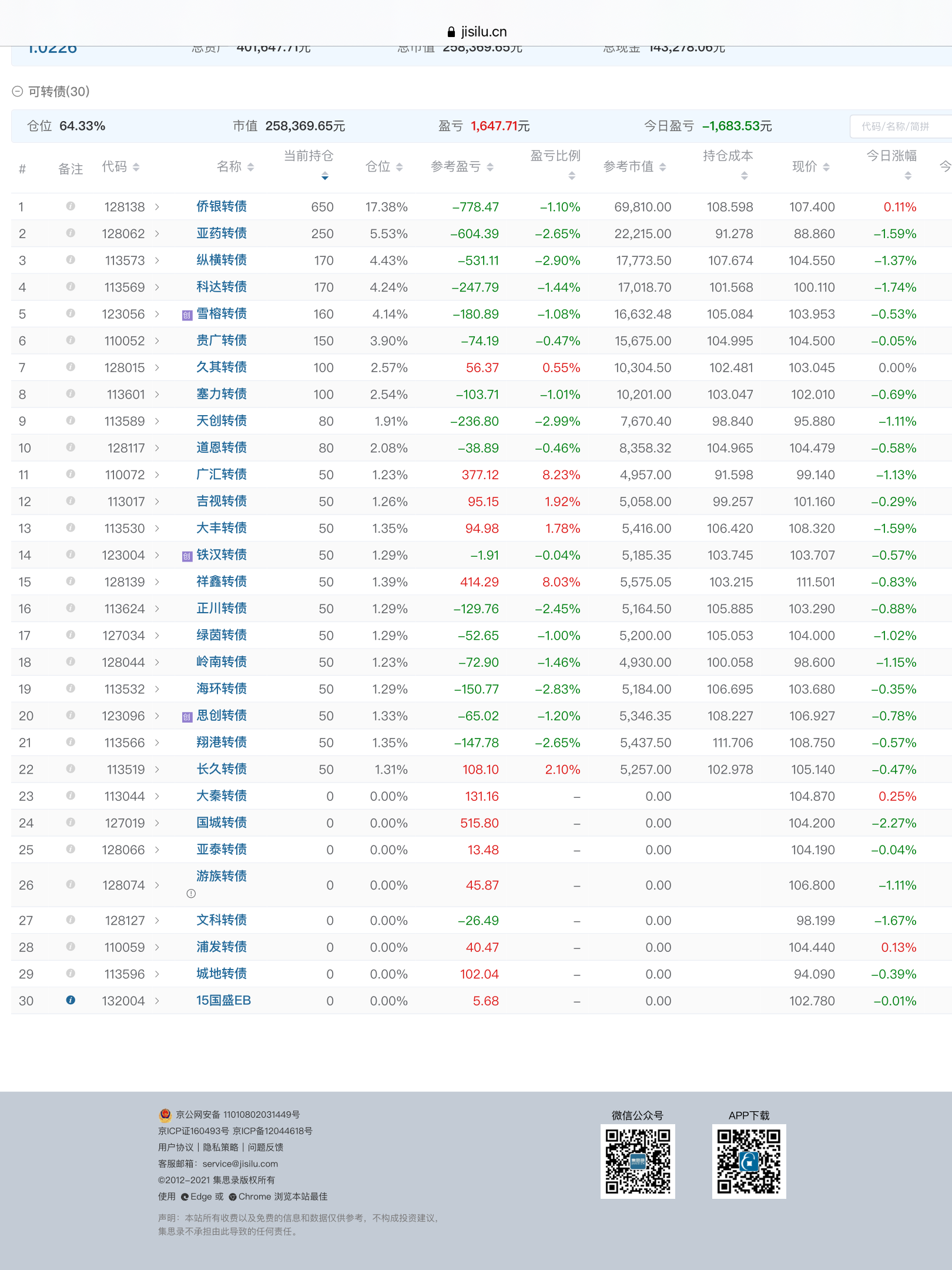Click the APP下载 QR code

point(749,1161)
